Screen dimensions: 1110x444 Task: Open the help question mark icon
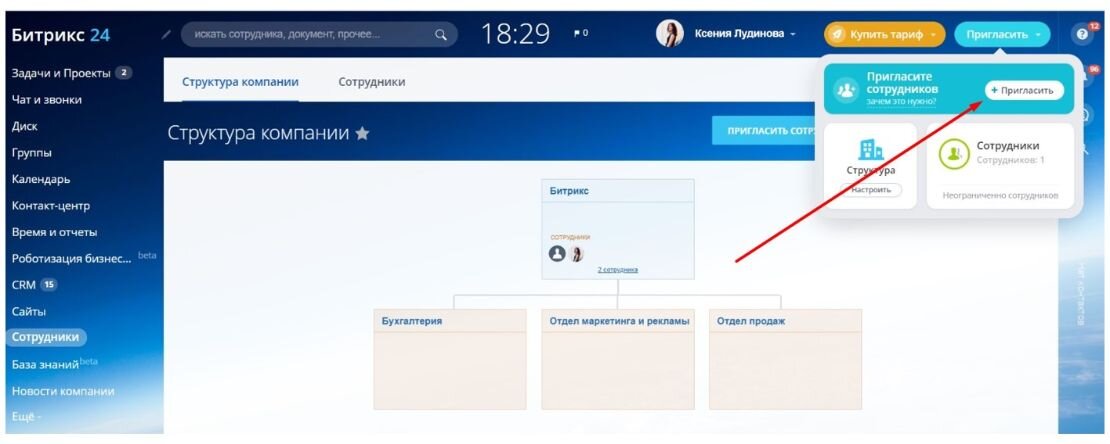(x=1080, y=34)
